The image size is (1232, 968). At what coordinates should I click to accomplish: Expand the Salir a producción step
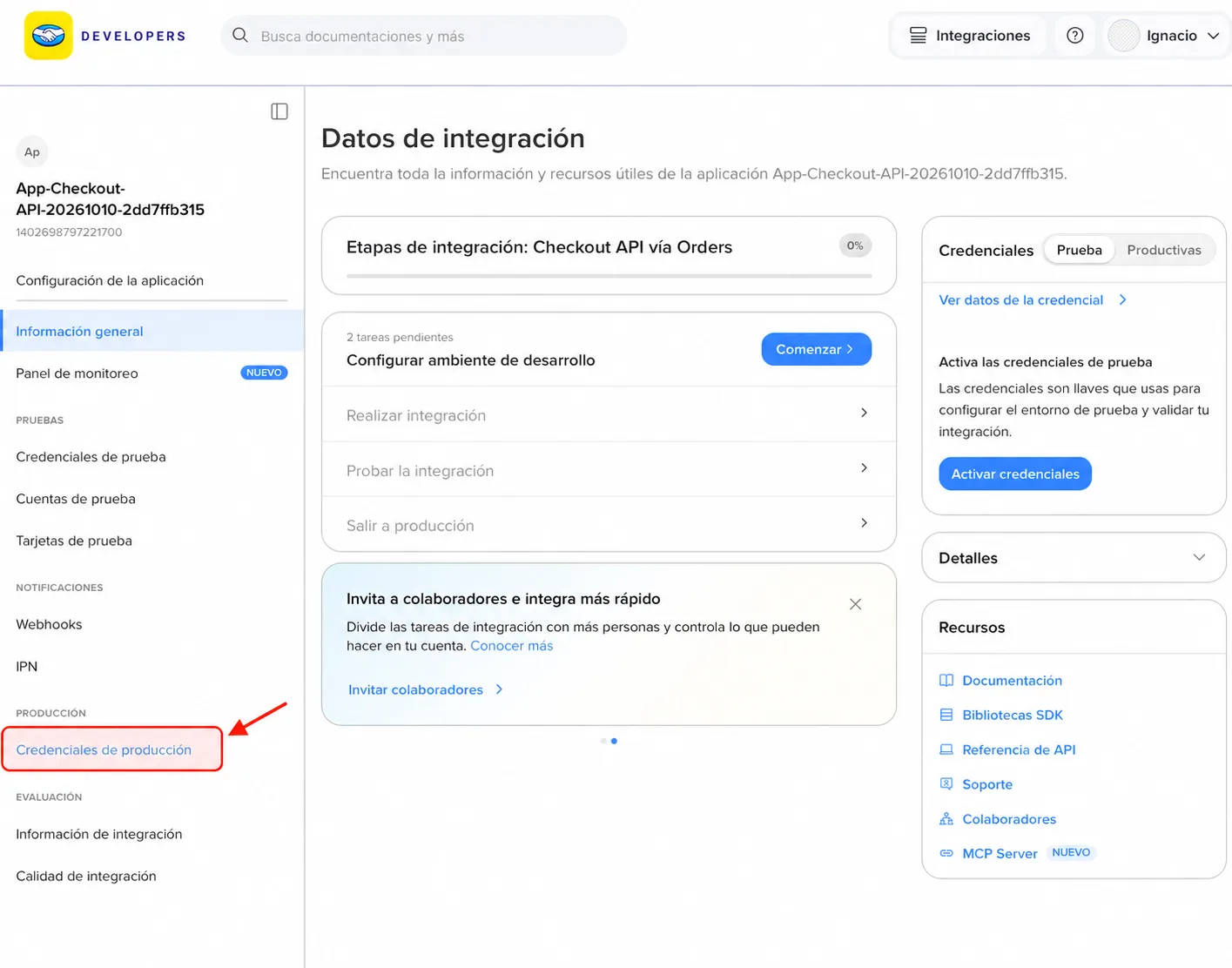click(609, 525)
